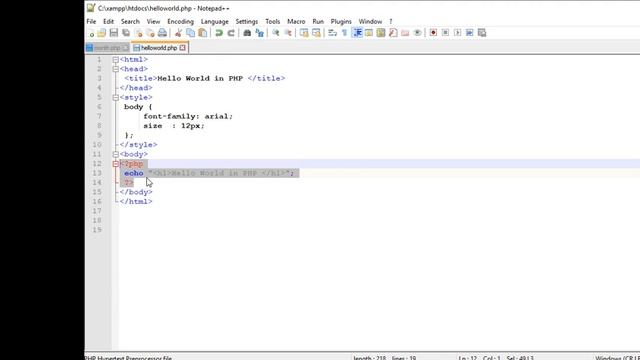Image resolution: width=640 pixels, height=360 pixels.
Task: Switch to the inactive tab left of helloworld.php
Action: click(108, 48)
